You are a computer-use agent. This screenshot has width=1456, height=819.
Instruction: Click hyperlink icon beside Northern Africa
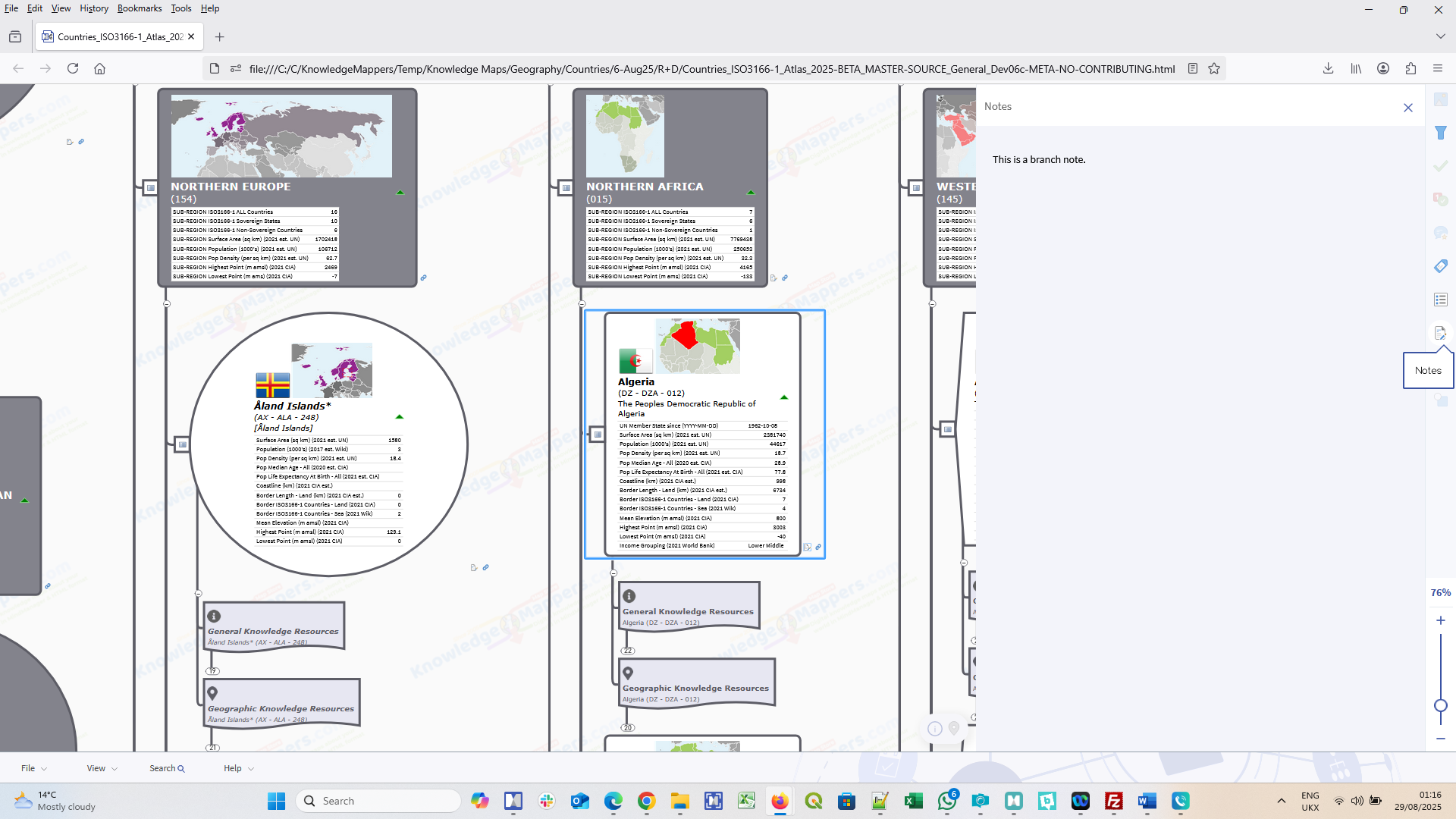click(785, 278)
